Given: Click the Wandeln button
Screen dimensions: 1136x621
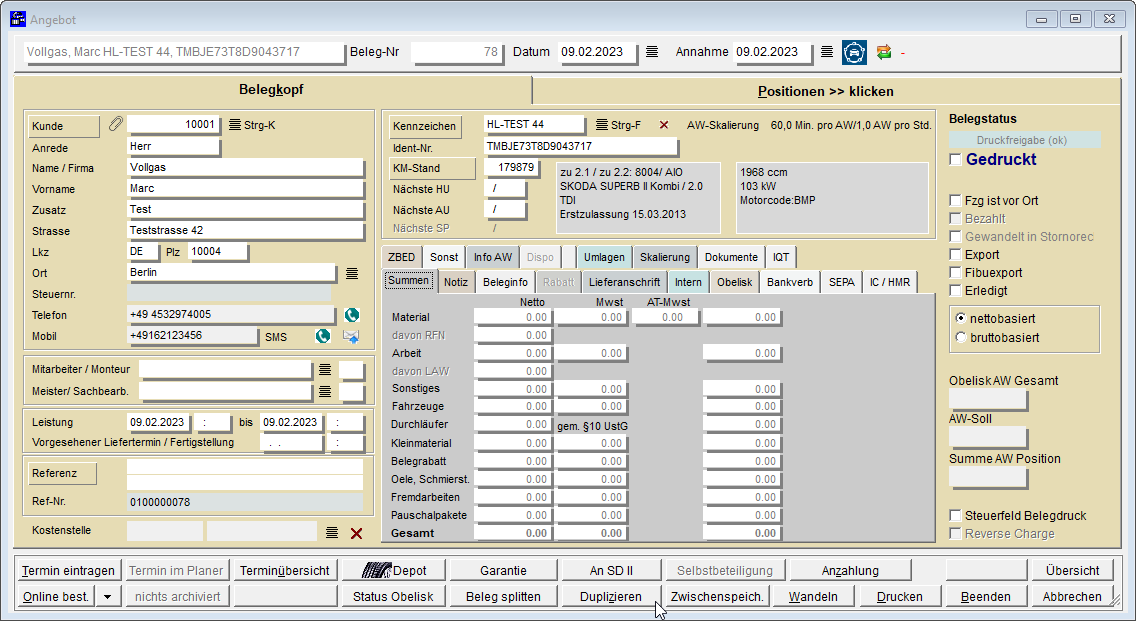Looking at the screenshot, I should tap(813, 596).
